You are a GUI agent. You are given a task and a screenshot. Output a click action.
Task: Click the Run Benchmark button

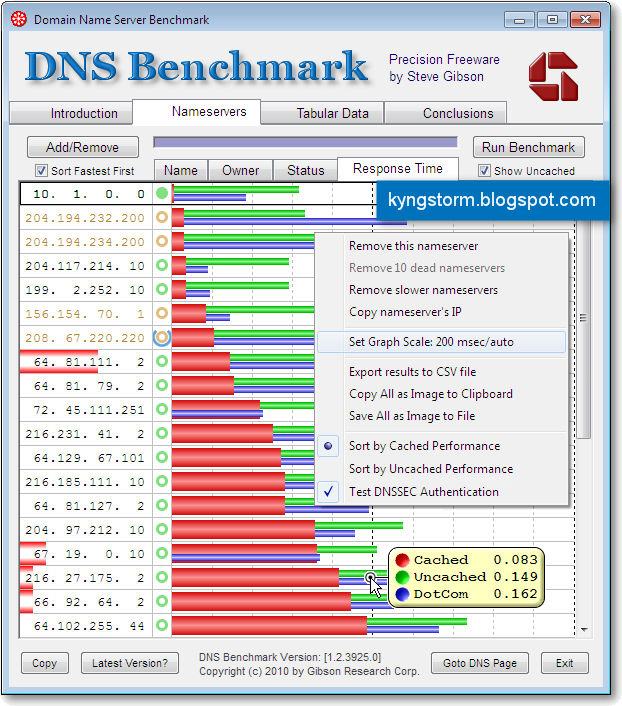pos(529,147)
